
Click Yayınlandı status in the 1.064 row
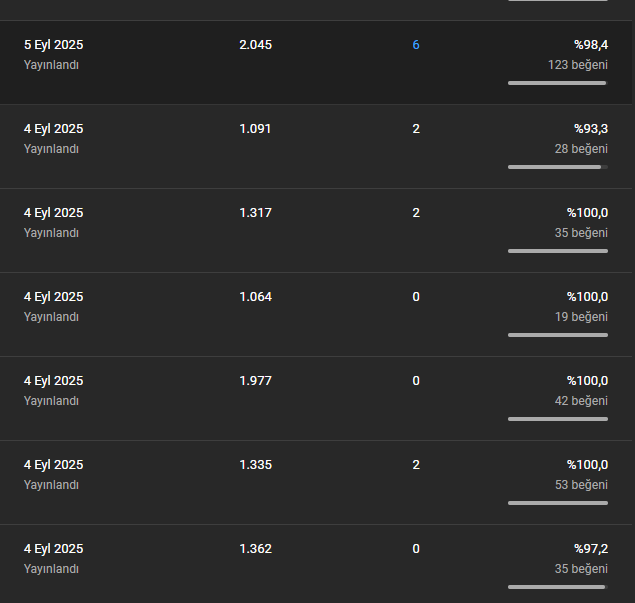point(51,317)
